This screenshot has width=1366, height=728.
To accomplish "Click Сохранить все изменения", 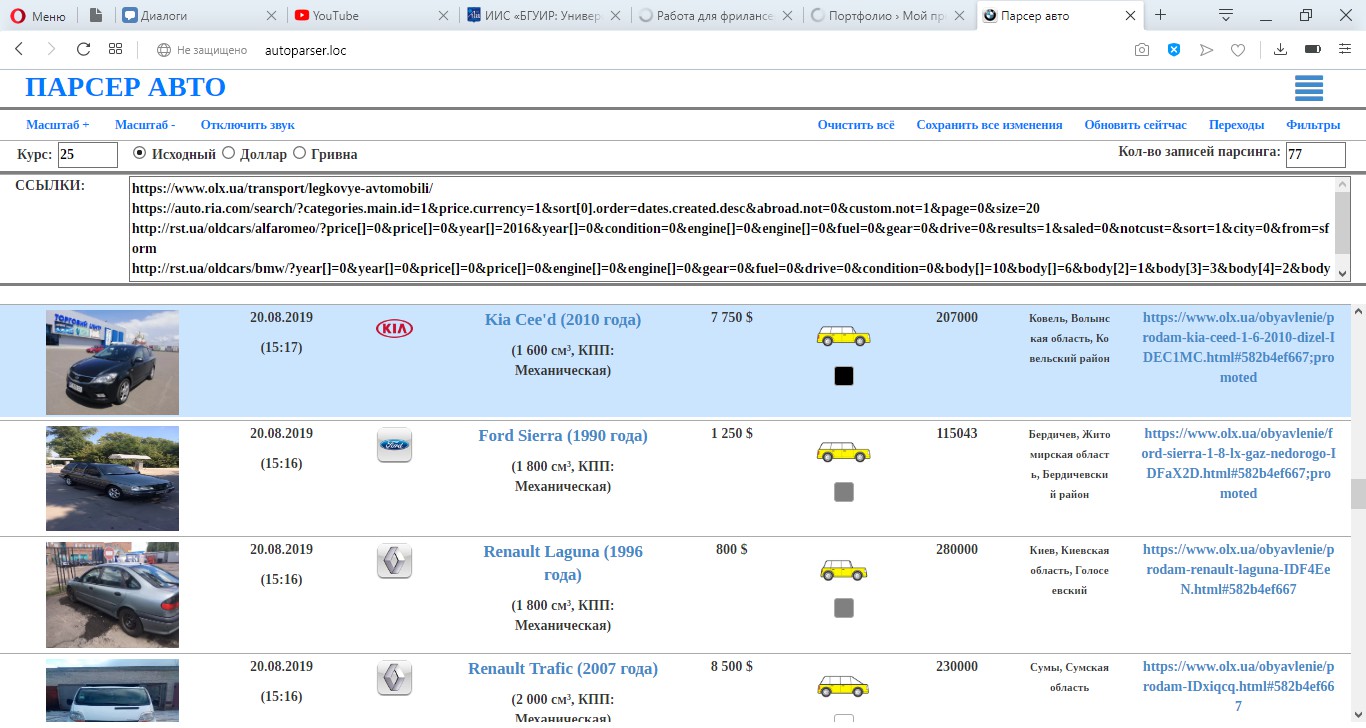I will 989,125.
